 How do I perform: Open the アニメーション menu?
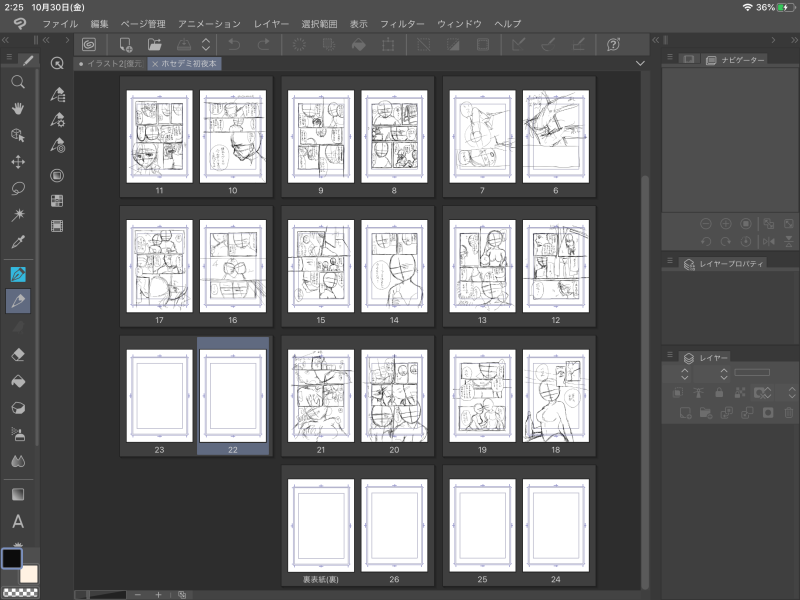coord(209,24)
